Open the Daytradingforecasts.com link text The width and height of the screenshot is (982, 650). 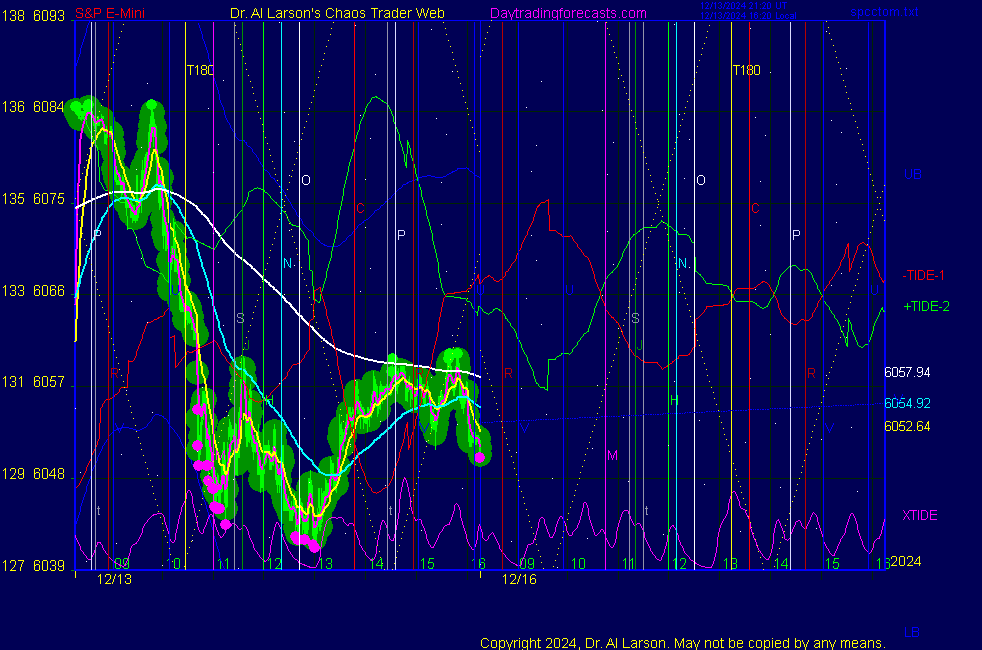568,13
